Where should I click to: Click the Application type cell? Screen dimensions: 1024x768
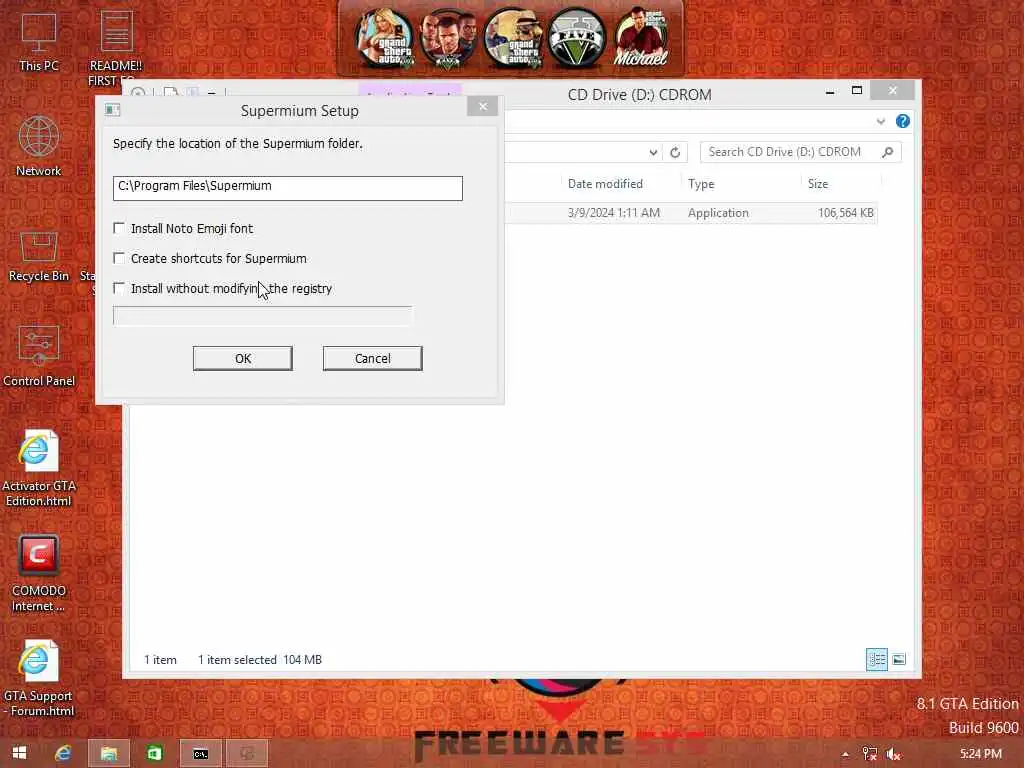[718, 213]
